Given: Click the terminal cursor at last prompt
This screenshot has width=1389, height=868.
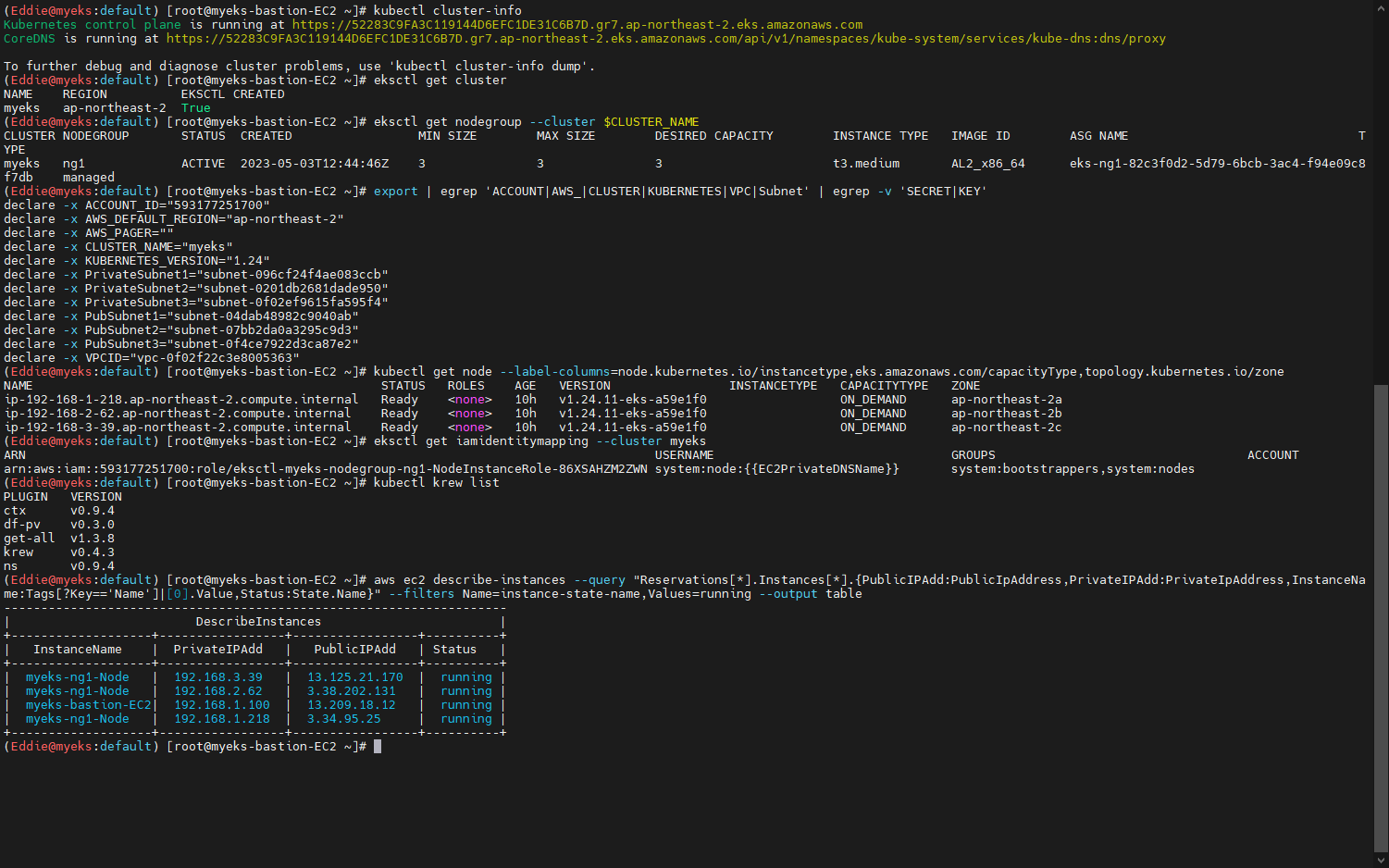Looking at the screenshot, I should (378, 746).
